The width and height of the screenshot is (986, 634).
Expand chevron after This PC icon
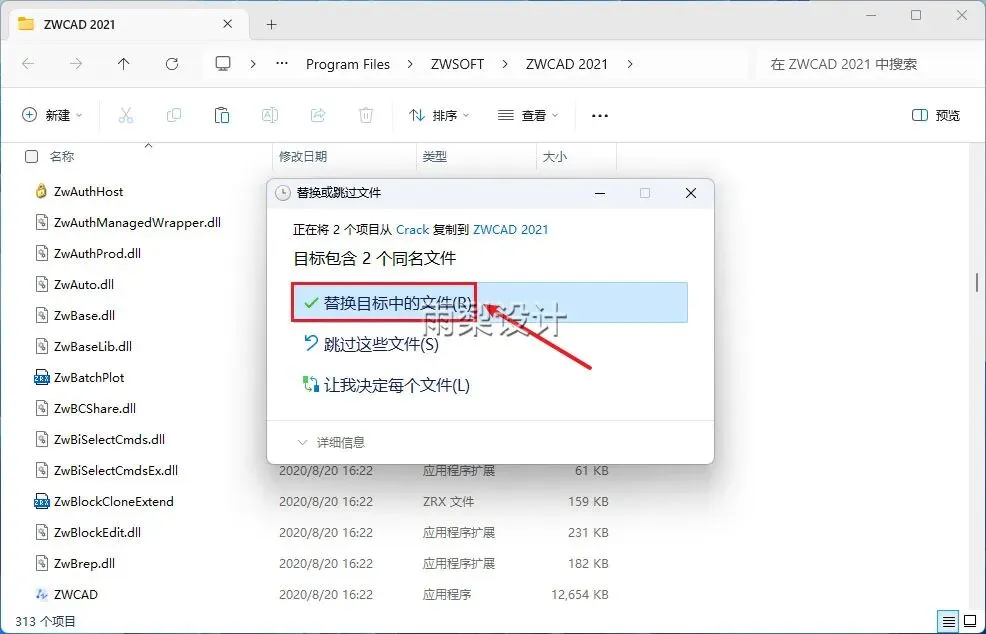pos(253,64)
